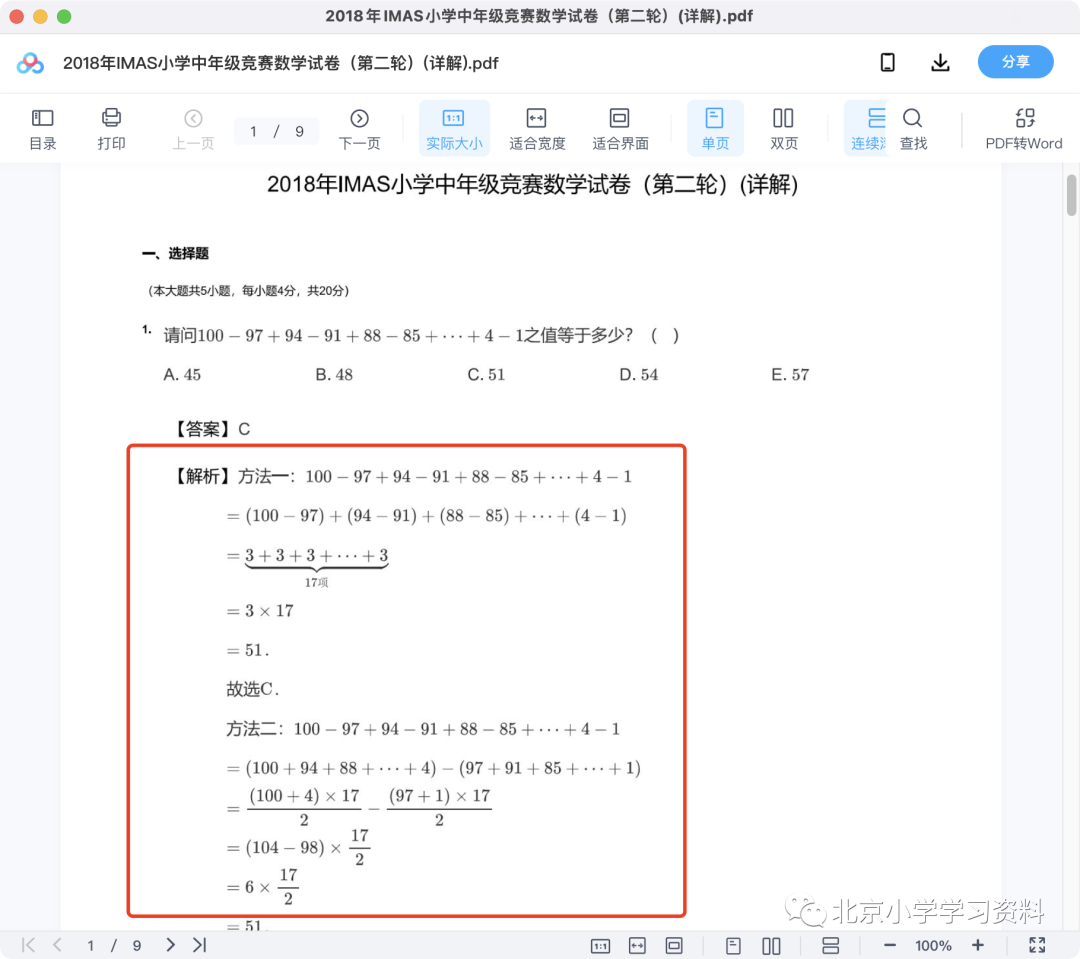The image size is (1080, 959).
Task: Click the download icon in header
Action: point(940,63)
